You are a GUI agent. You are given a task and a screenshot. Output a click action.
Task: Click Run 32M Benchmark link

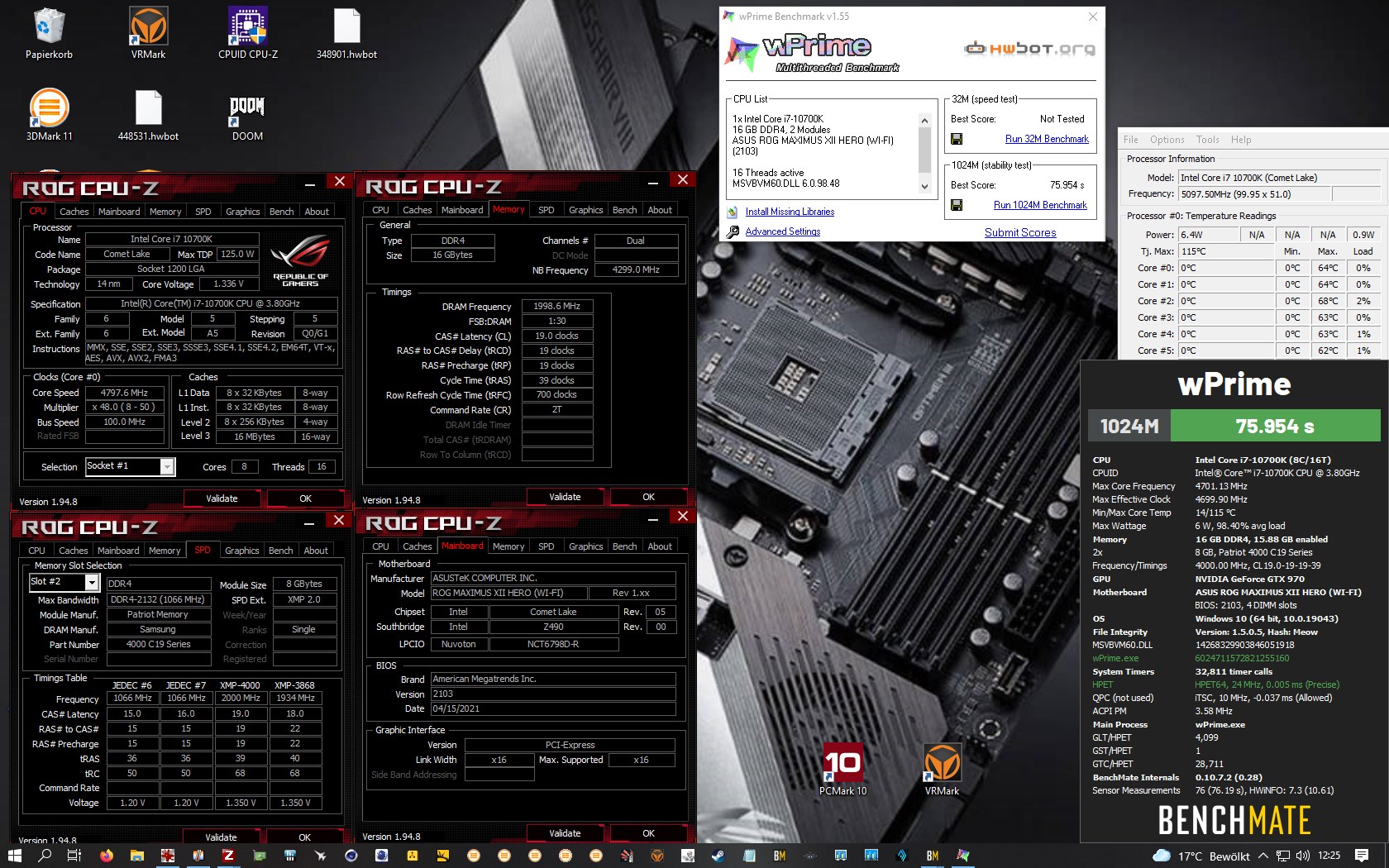point(1046,139)
